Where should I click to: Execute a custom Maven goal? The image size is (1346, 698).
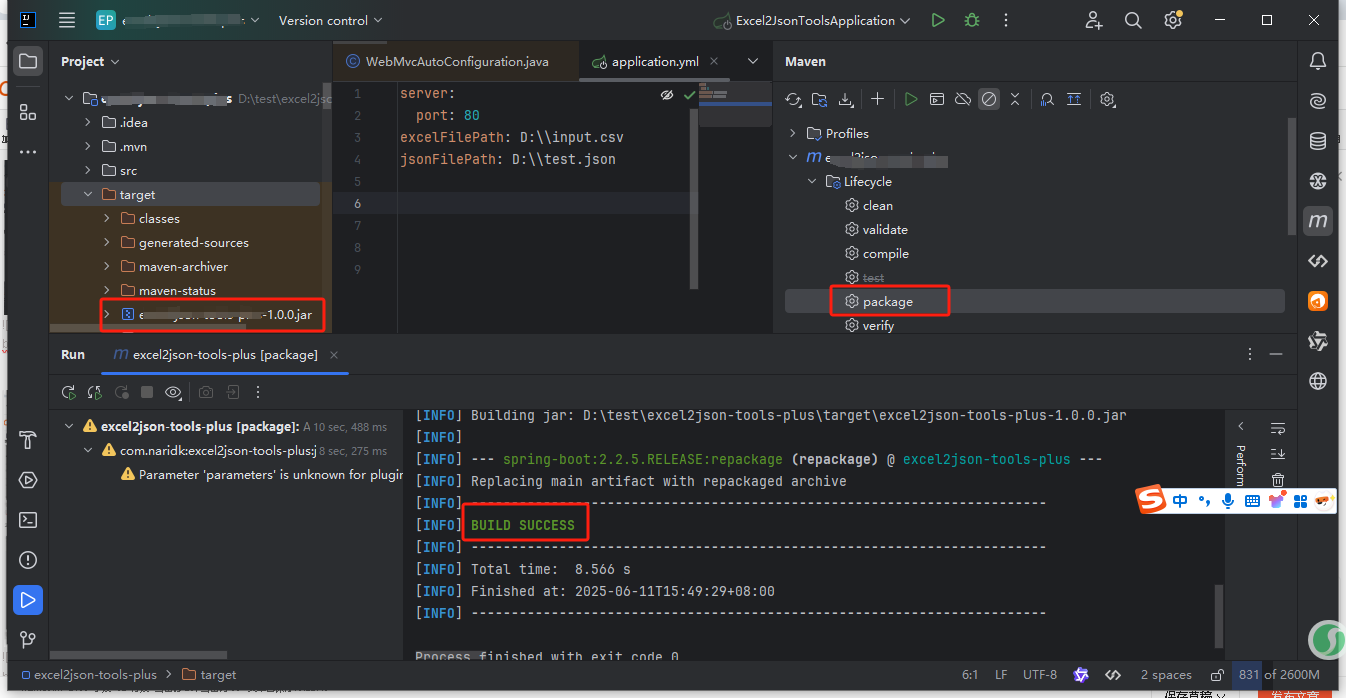point(937,99)
